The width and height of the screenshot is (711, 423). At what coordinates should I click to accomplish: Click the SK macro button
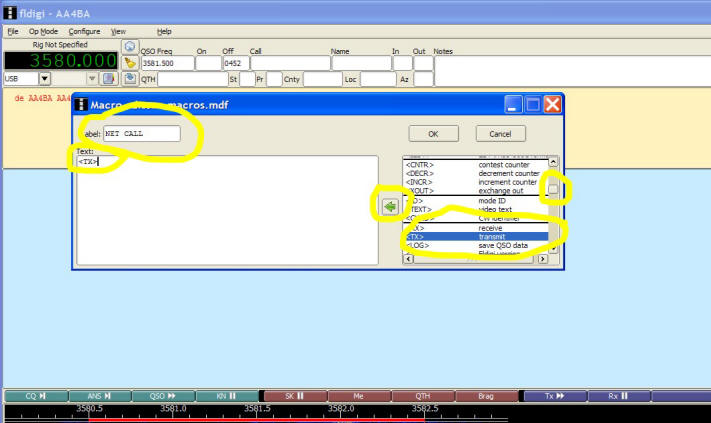pyautogui.click(x=295, y=396)
